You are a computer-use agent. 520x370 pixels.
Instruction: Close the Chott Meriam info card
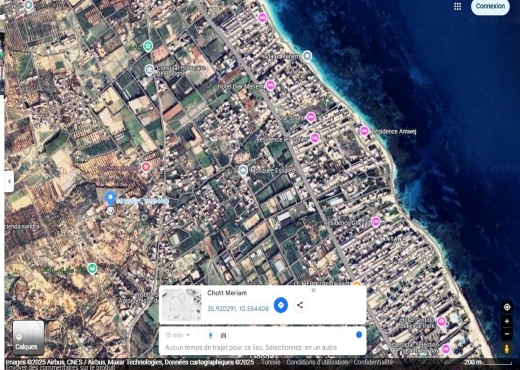point(313,290)
